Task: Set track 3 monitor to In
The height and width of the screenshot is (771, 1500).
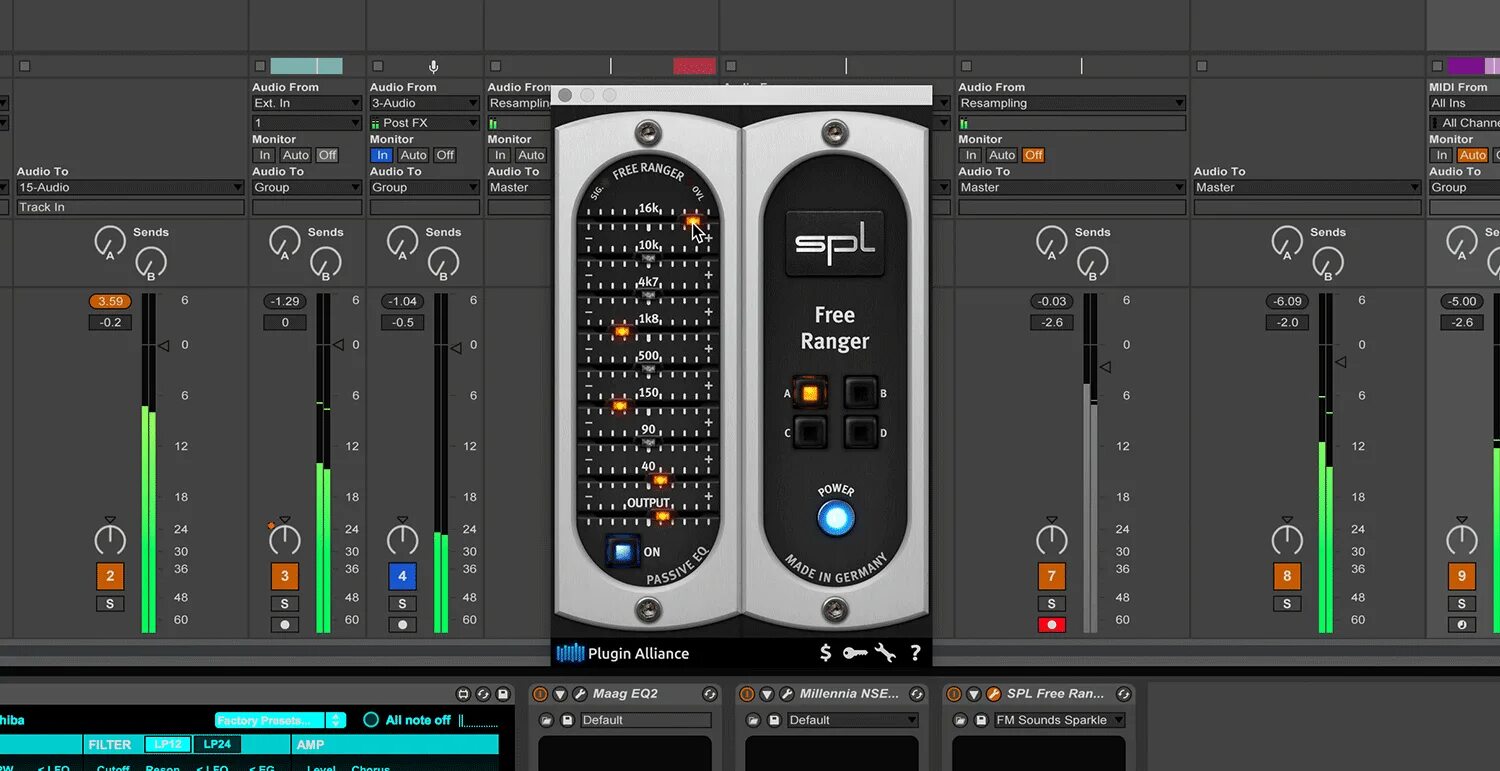Action: coord(265,155)
